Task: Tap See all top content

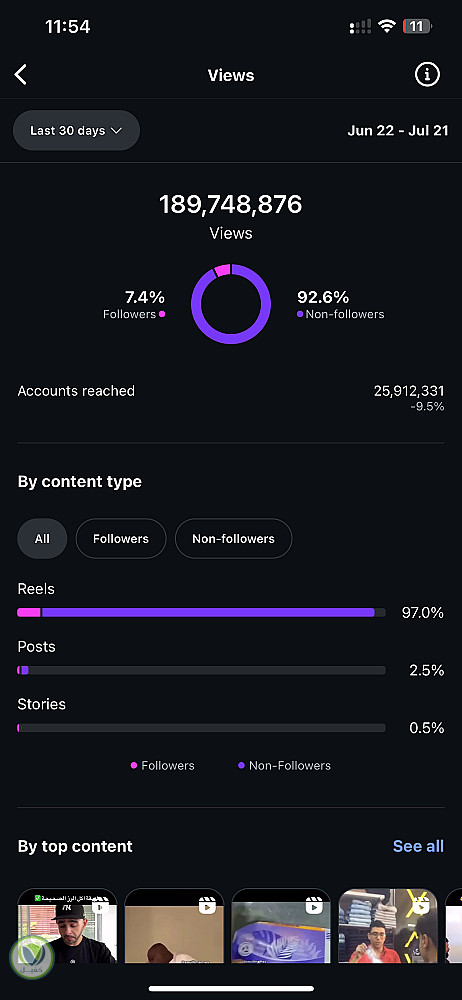Action: click(418, 846)
